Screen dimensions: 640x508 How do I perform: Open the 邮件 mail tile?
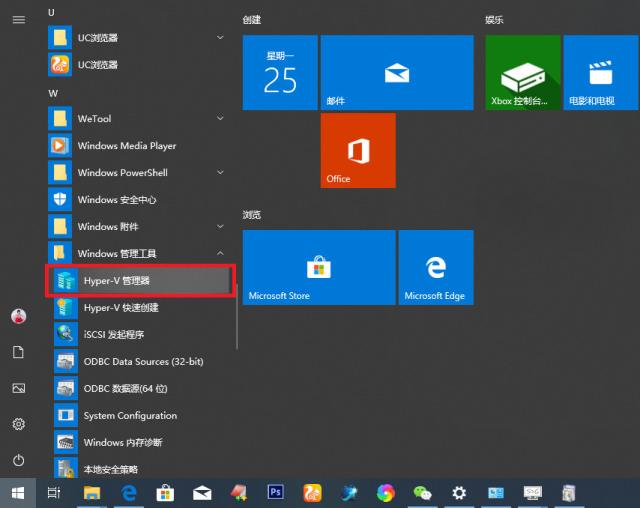(397, 72)
